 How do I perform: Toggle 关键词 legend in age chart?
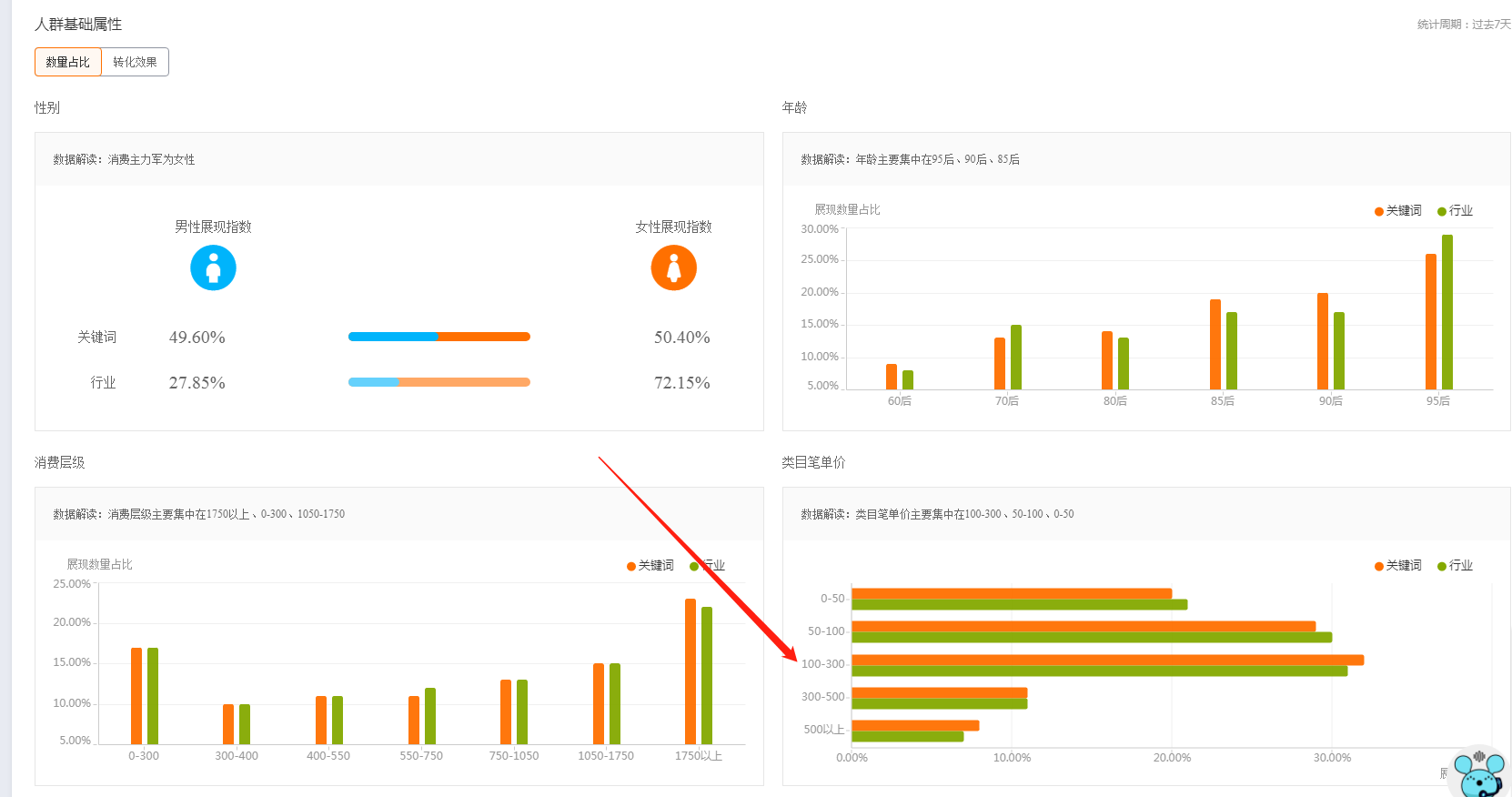click(x=1398, y=211)
